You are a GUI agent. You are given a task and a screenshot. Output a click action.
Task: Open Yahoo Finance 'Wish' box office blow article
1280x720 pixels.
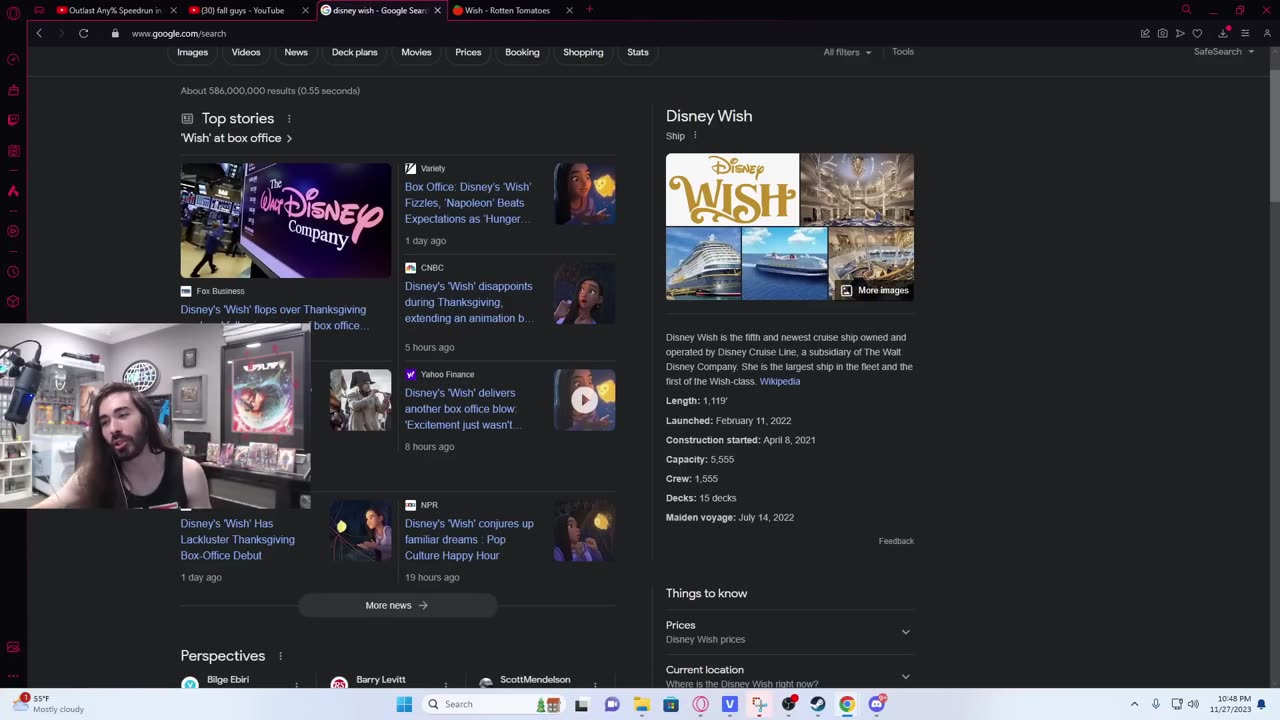[464, 409]
